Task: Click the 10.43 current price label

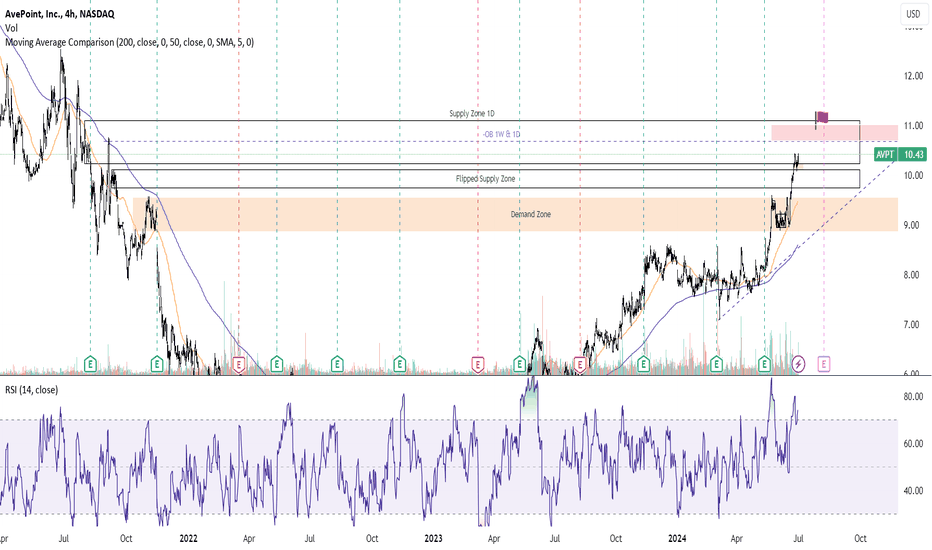Action: [913, 155]
